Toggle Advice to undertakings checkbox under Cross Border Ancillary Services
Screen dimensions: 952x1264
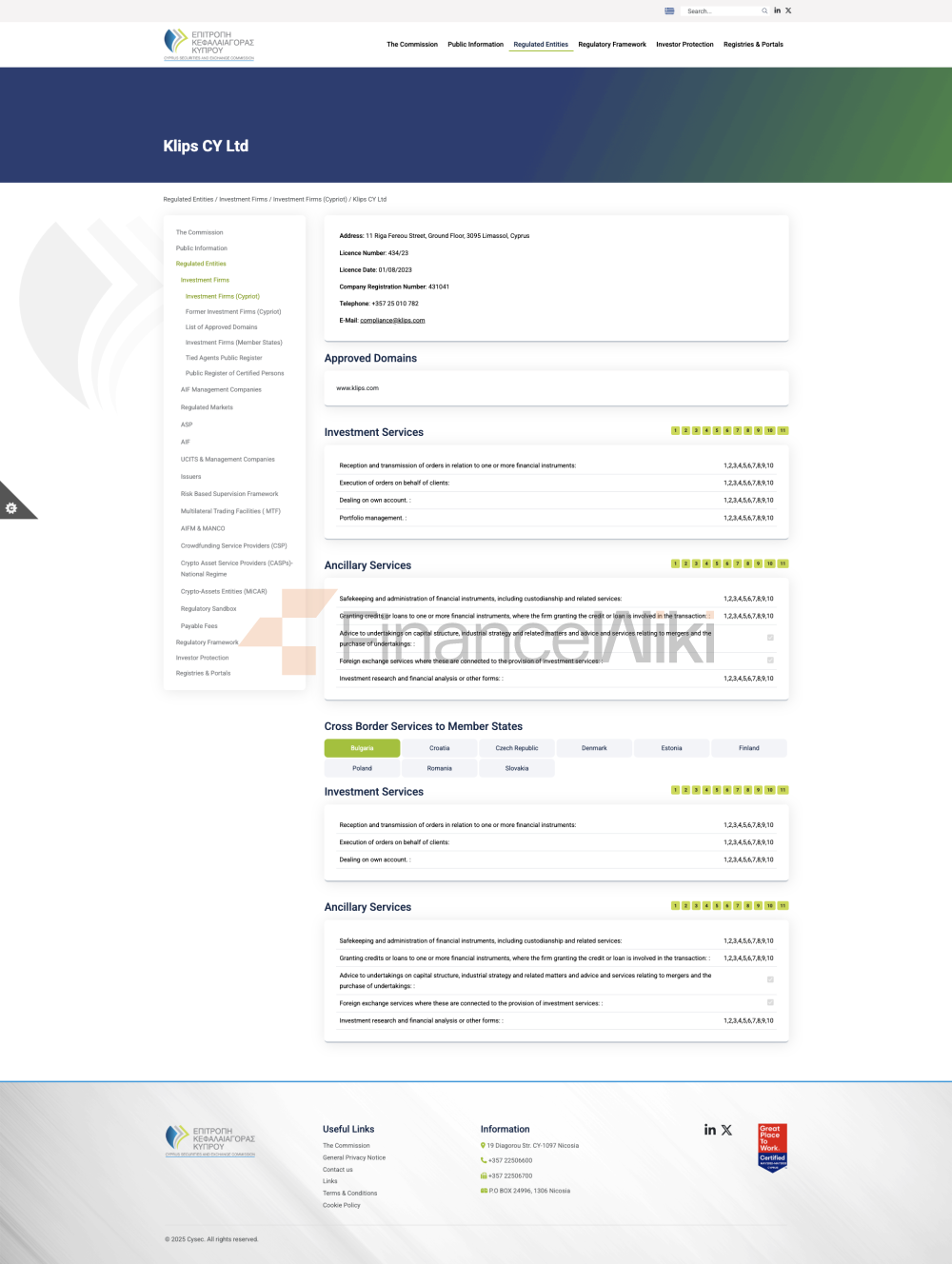770,979
